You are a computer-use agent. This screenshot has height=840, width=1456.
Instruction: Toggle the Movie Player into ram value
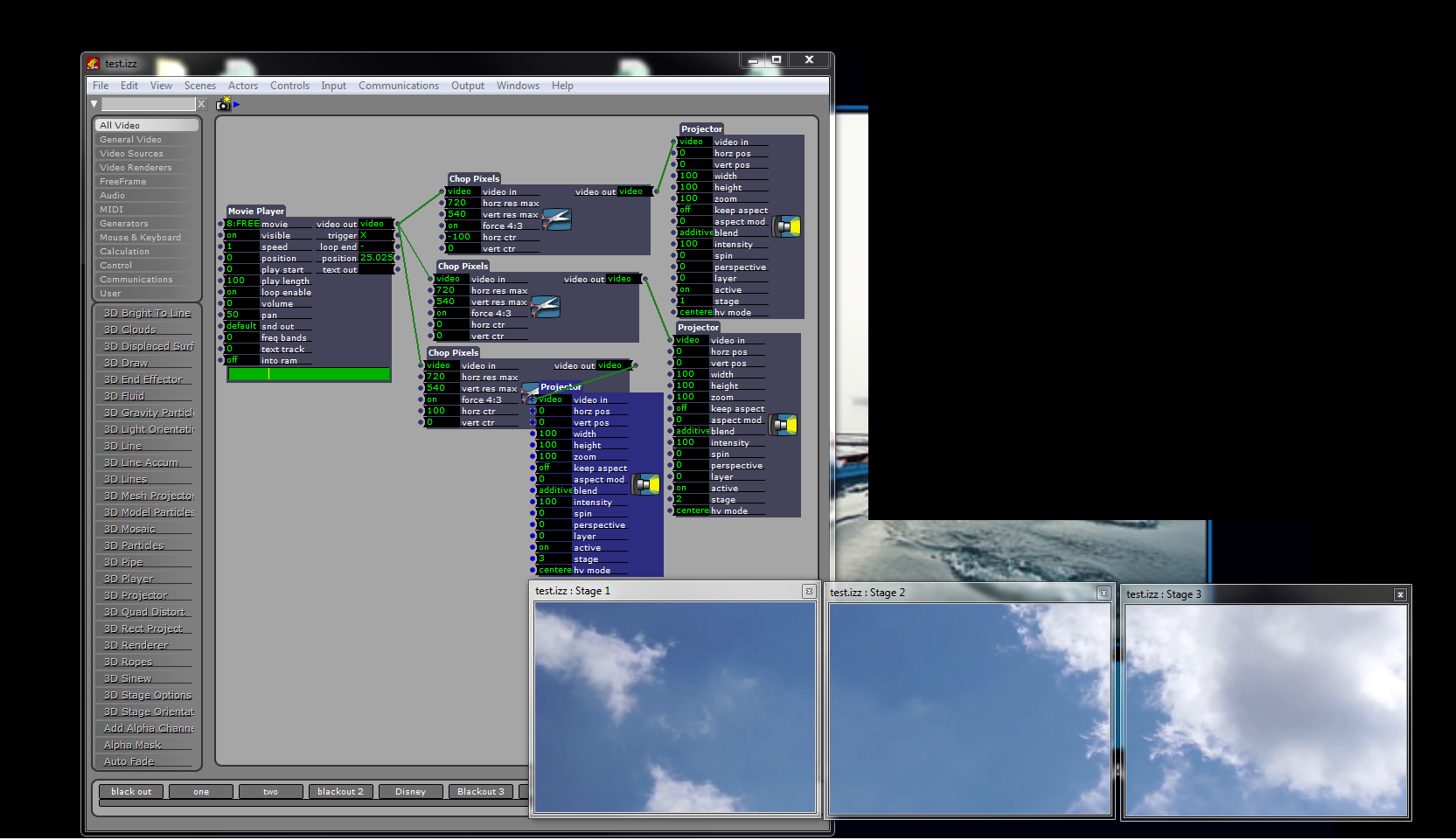pos(242,360)
